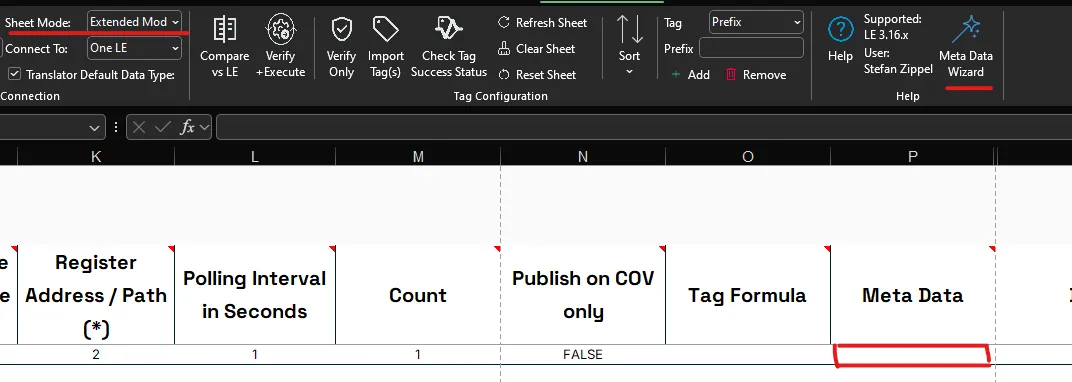This screenshot has width=1072, height=382.
Task: Toggle Translator Default Data Type checkbox
Action: 14,74
